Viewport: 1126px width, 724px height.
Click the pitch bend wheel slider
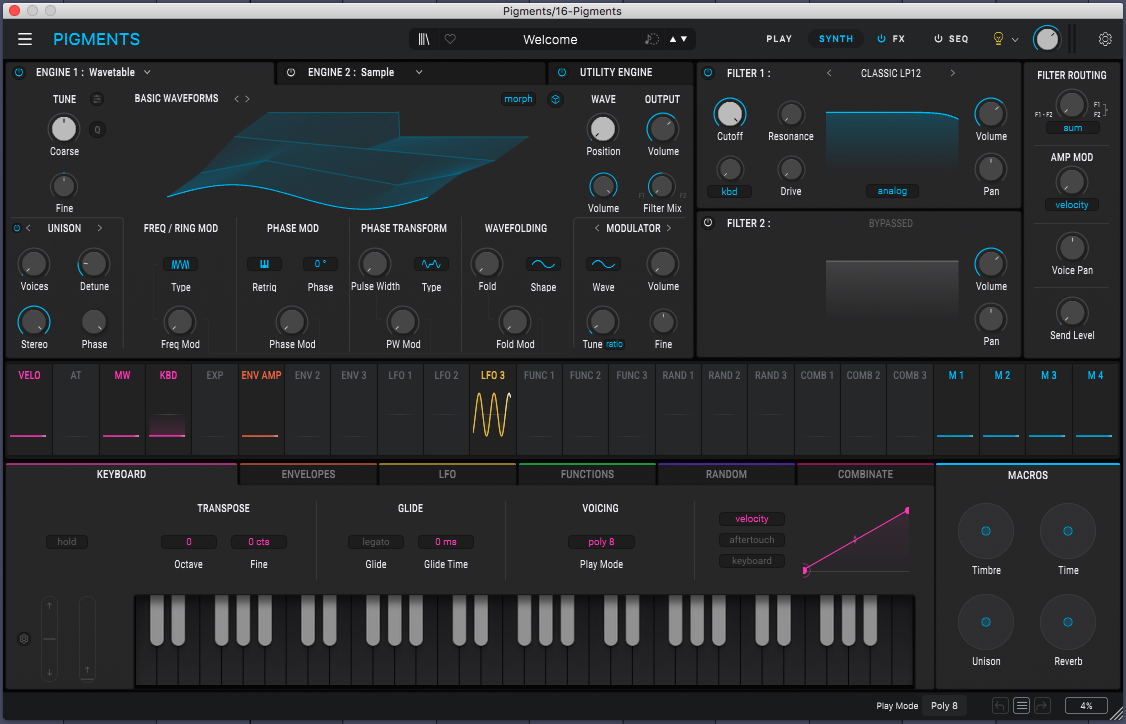point(49,638)
